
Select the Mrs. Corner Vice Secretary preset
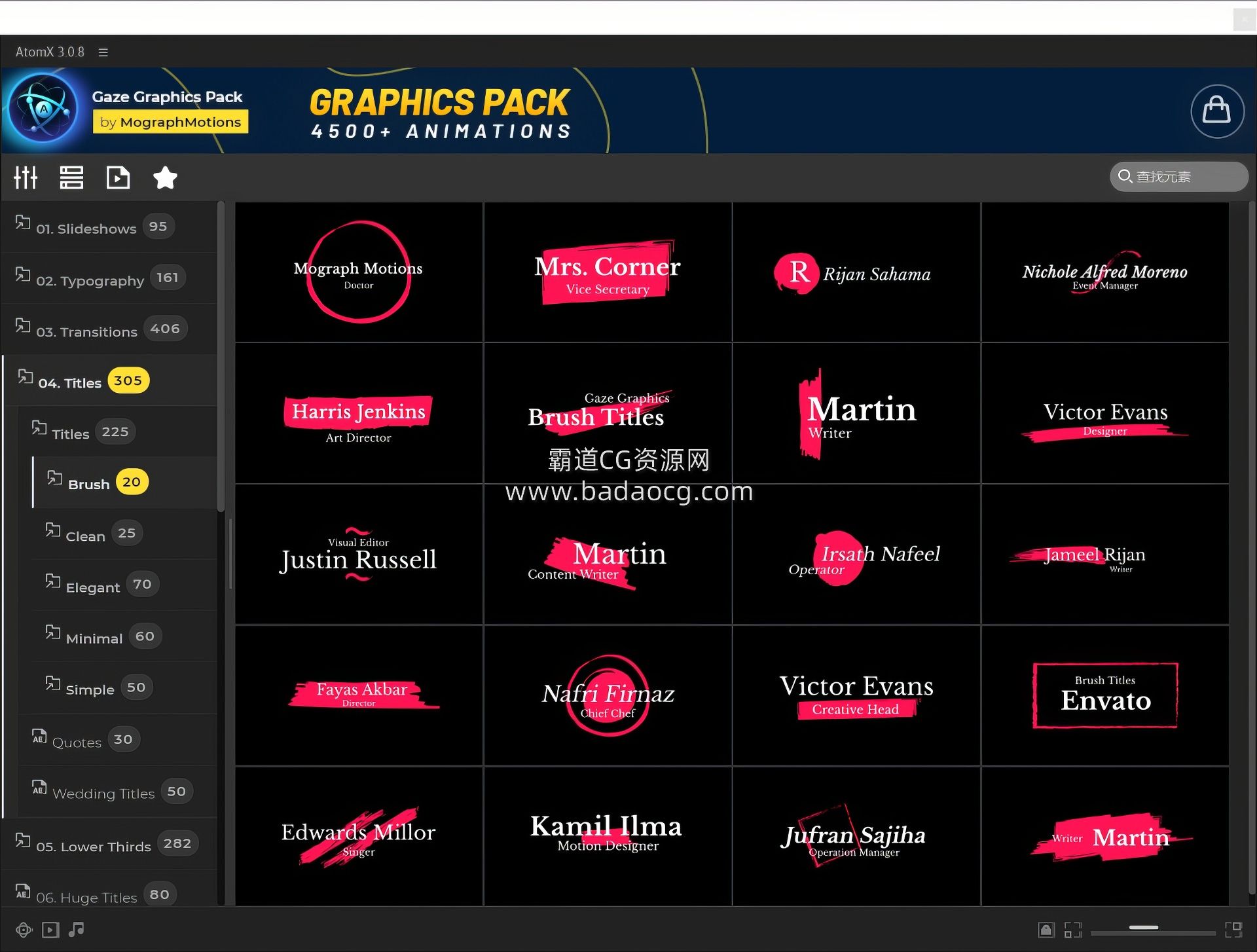pyautogui.click(x=608, y=272)
